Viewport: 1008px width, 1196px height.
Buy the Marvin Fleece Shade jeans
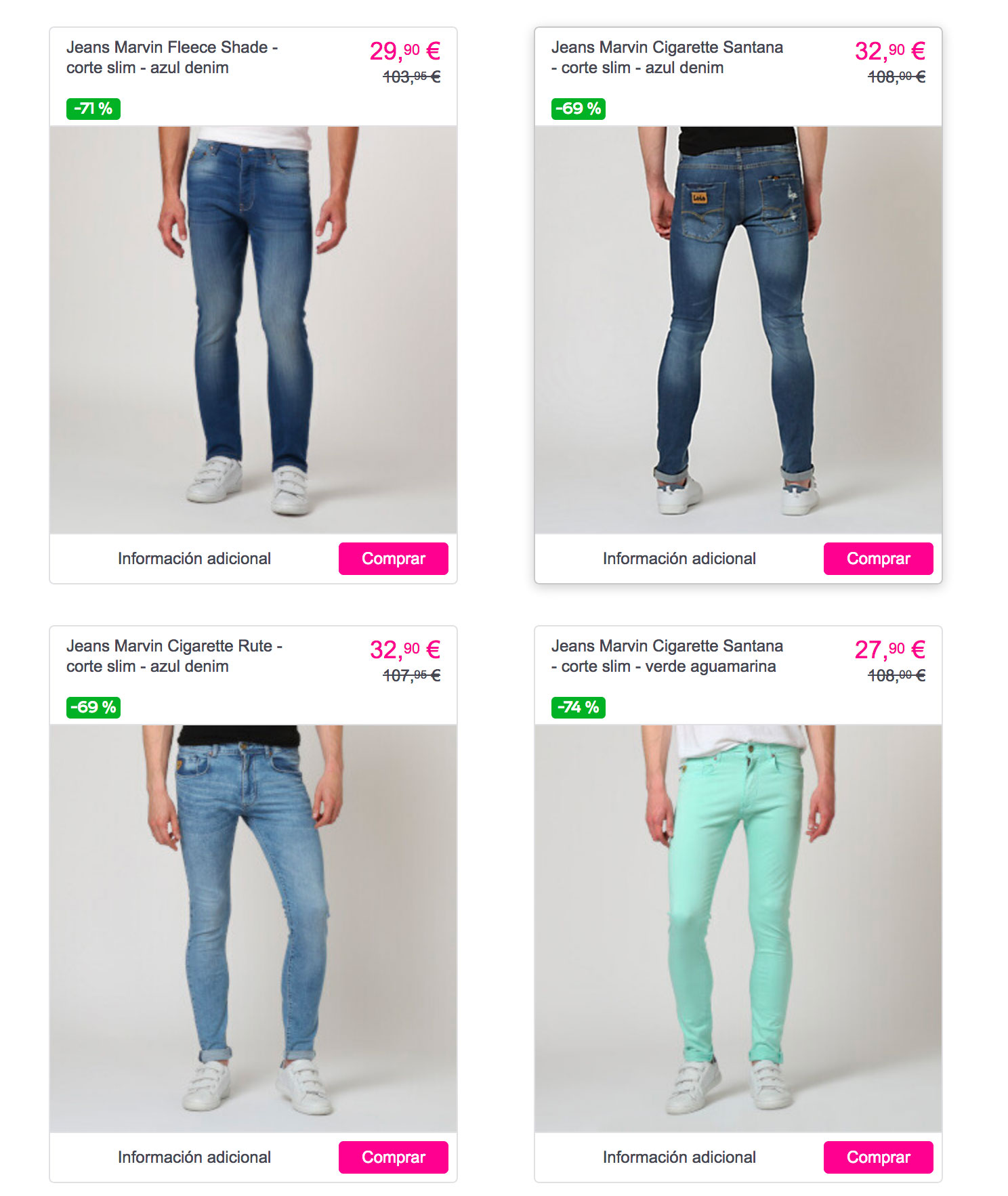tap(393, 558)
